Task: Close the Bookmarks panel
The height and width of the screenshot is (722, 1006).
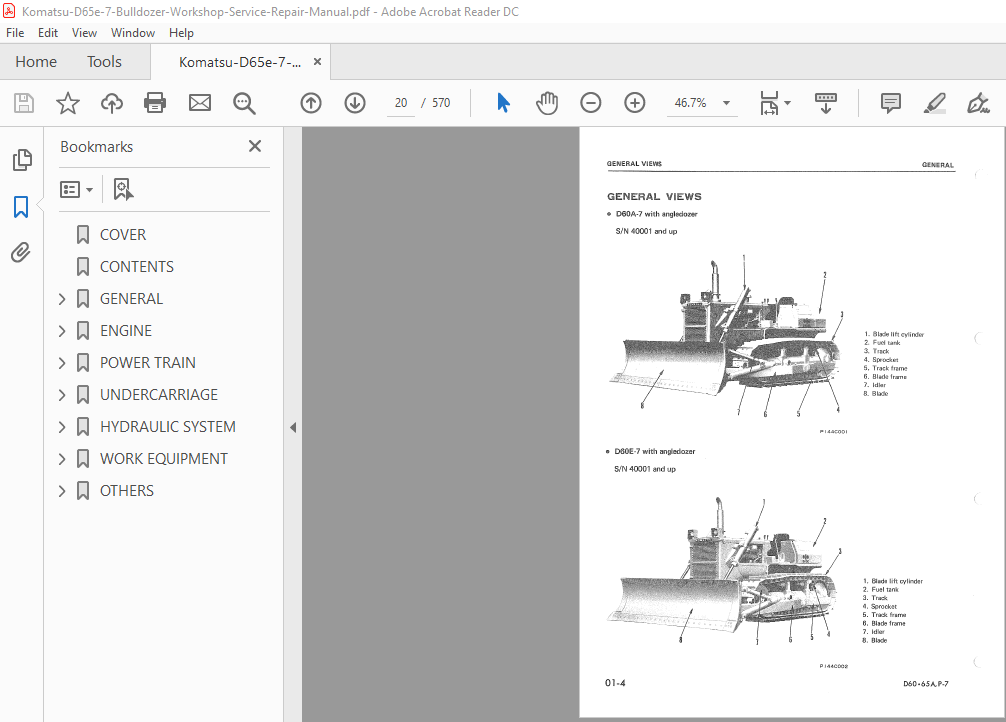Action: pos(255,146)
